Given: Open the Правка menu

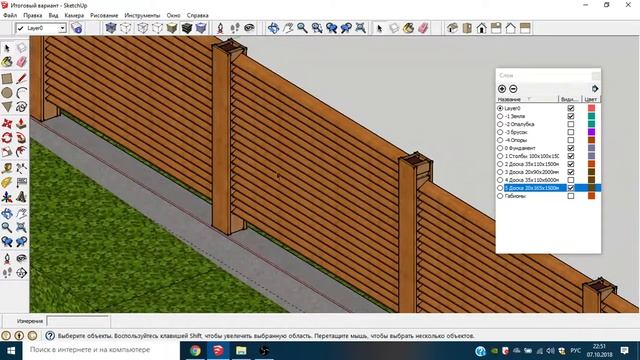Looking at the screenshot, I should pos(33,15).
